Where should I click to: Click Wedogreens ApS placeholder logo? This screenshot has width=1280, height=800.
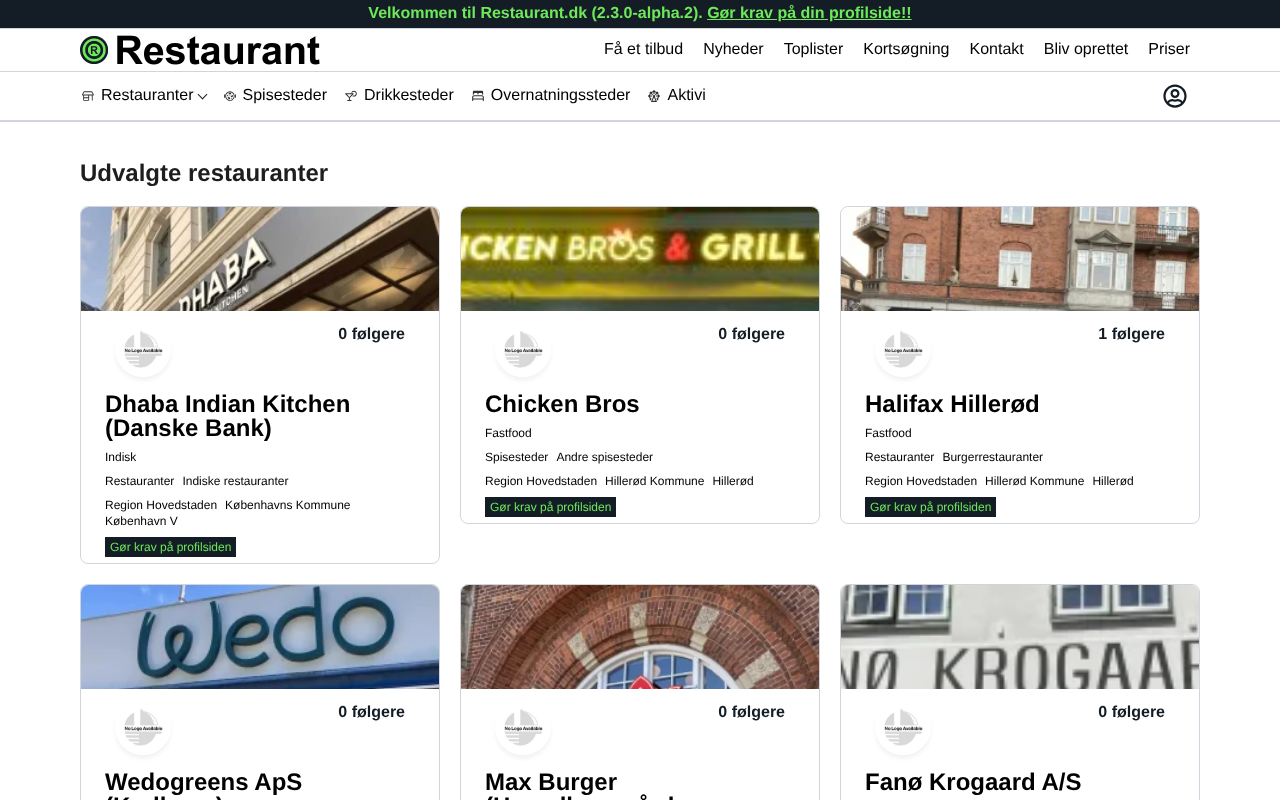[143, 728]
